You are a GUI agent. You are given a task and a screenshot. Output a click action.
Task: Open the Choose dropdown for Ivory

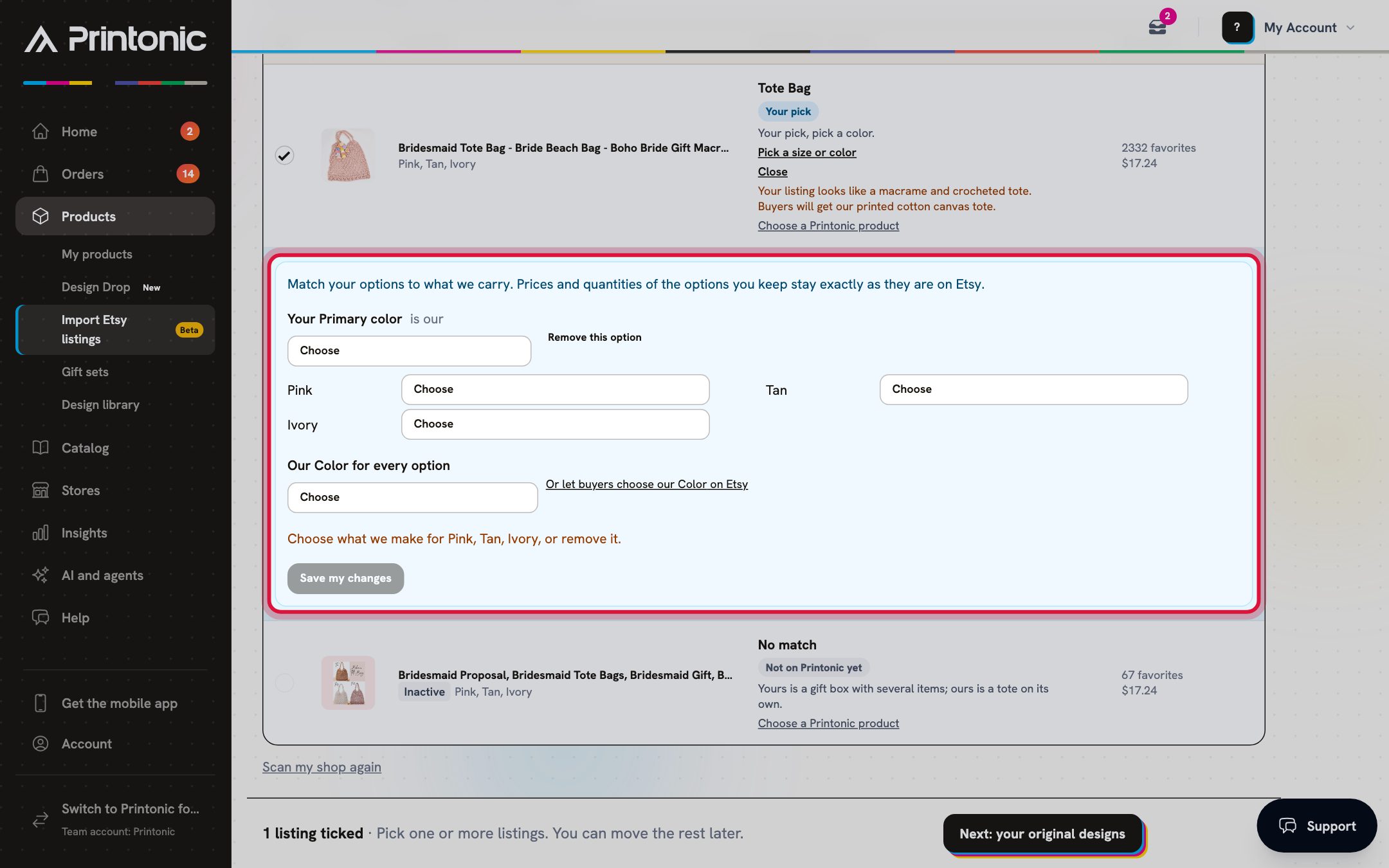(x=555, y=424)
